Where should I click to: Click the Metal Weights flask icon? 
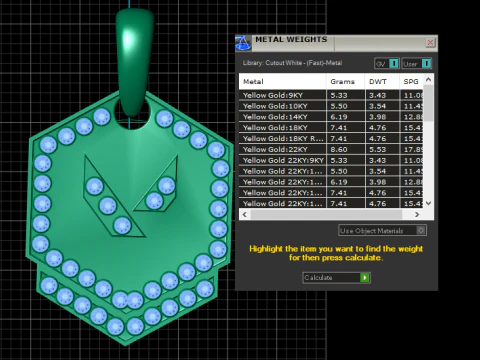point(243,43)
